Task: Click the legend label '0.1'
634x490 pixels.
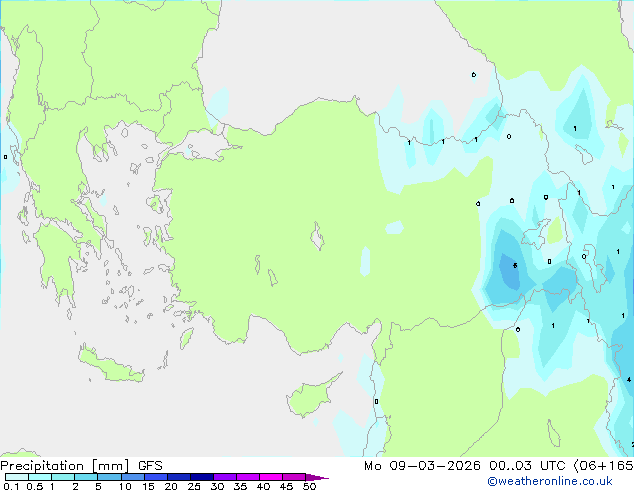Action: pyautogui.click(x=11, y=486)
